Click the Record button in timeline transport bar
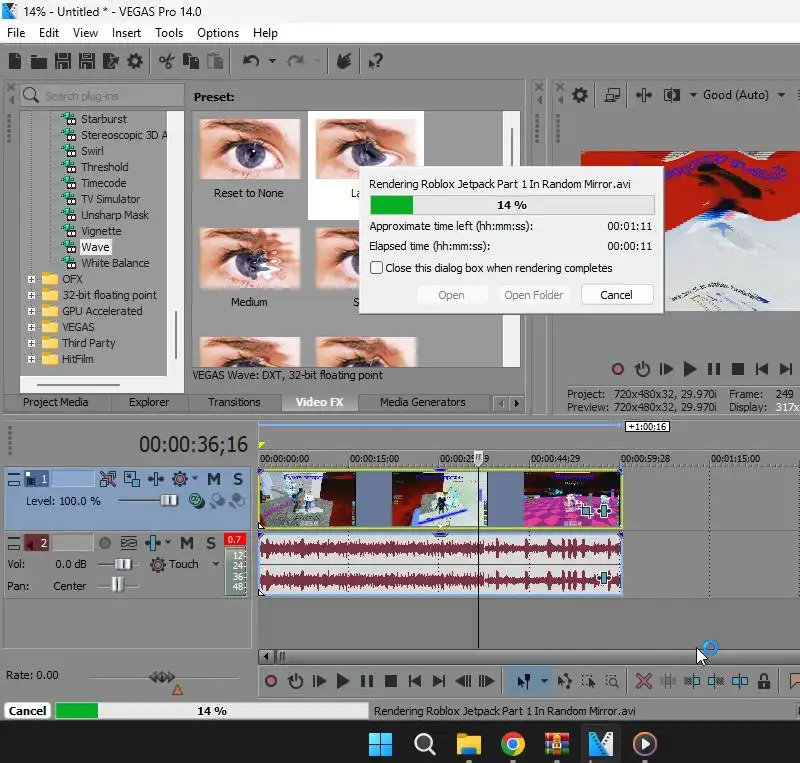 click(271, 681)
